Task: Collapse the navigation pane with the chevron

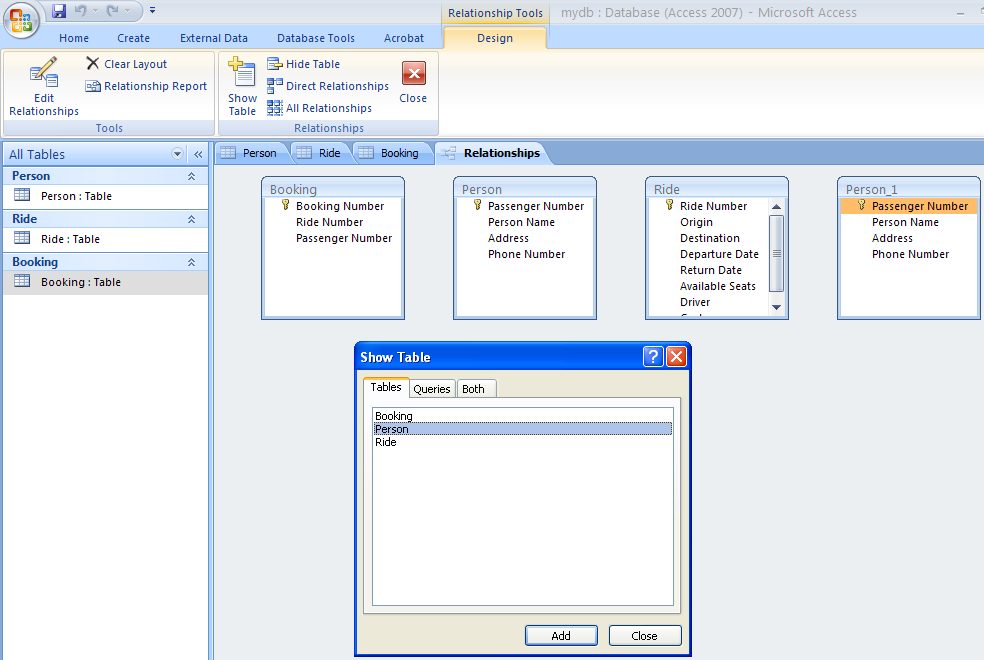Action: [x=198, y=154]
